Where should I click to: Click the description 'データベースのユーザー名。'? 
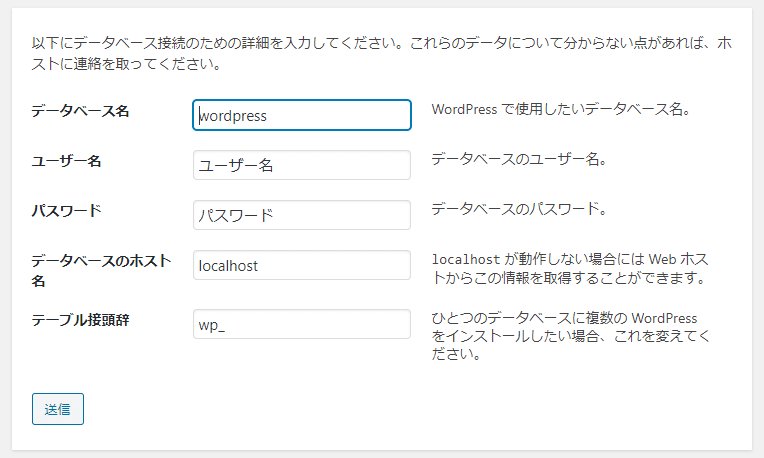click(x=519, y=159)
